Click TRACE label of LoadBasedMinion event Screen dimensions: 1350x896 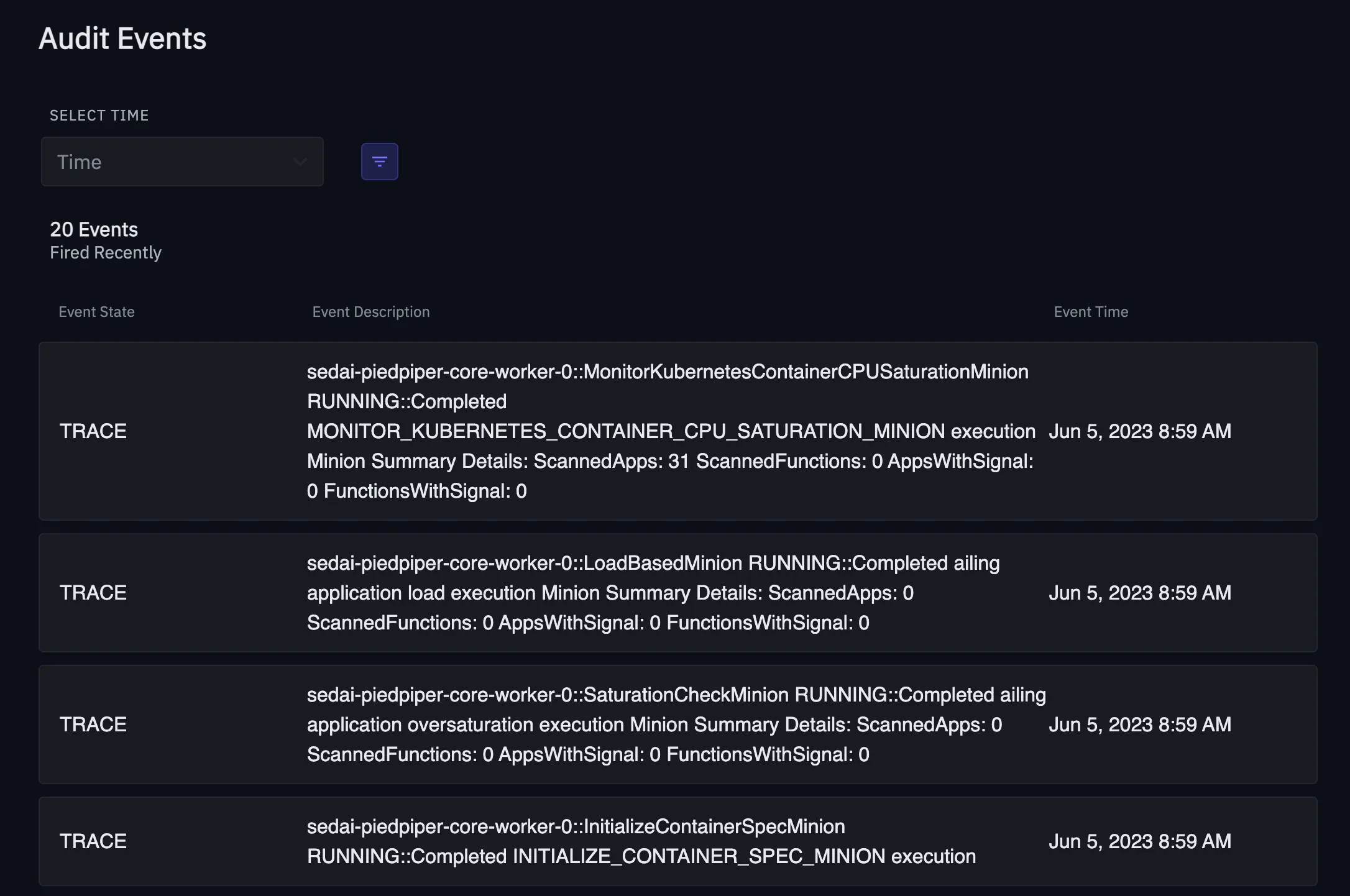pos(93,593)
